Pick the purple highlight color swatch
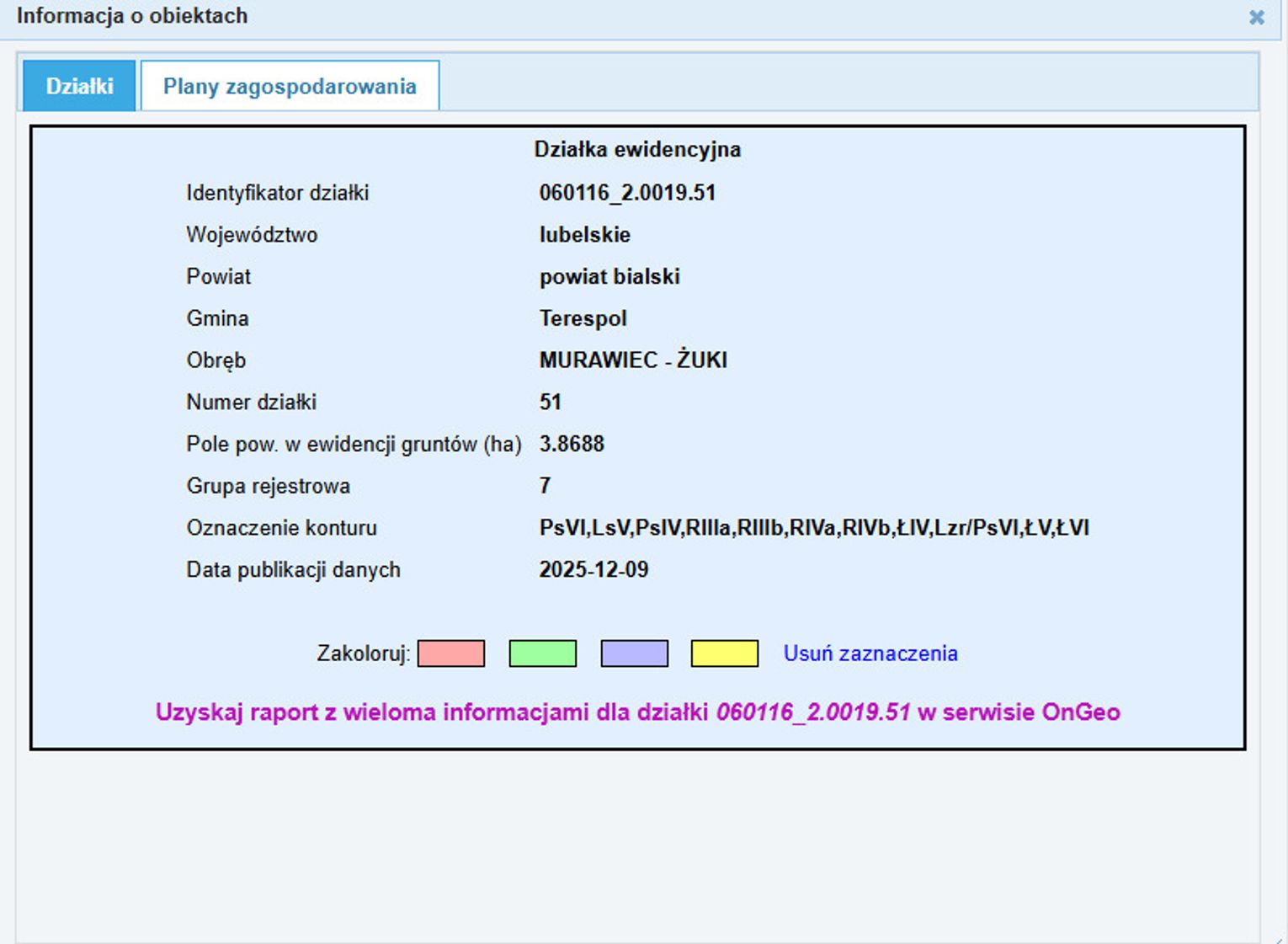The height and width of the screenshot is (944, 1288). [x=634, y=653]
